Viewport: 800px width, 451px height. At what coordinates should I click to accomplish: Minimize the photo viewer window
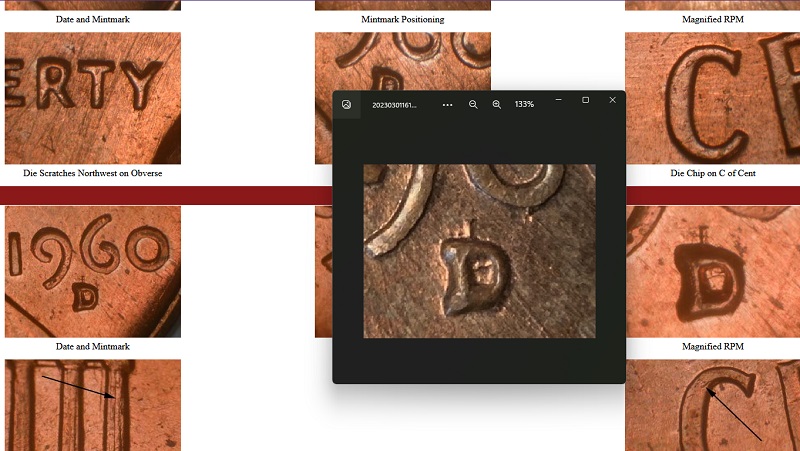click(x=559, y=100)
